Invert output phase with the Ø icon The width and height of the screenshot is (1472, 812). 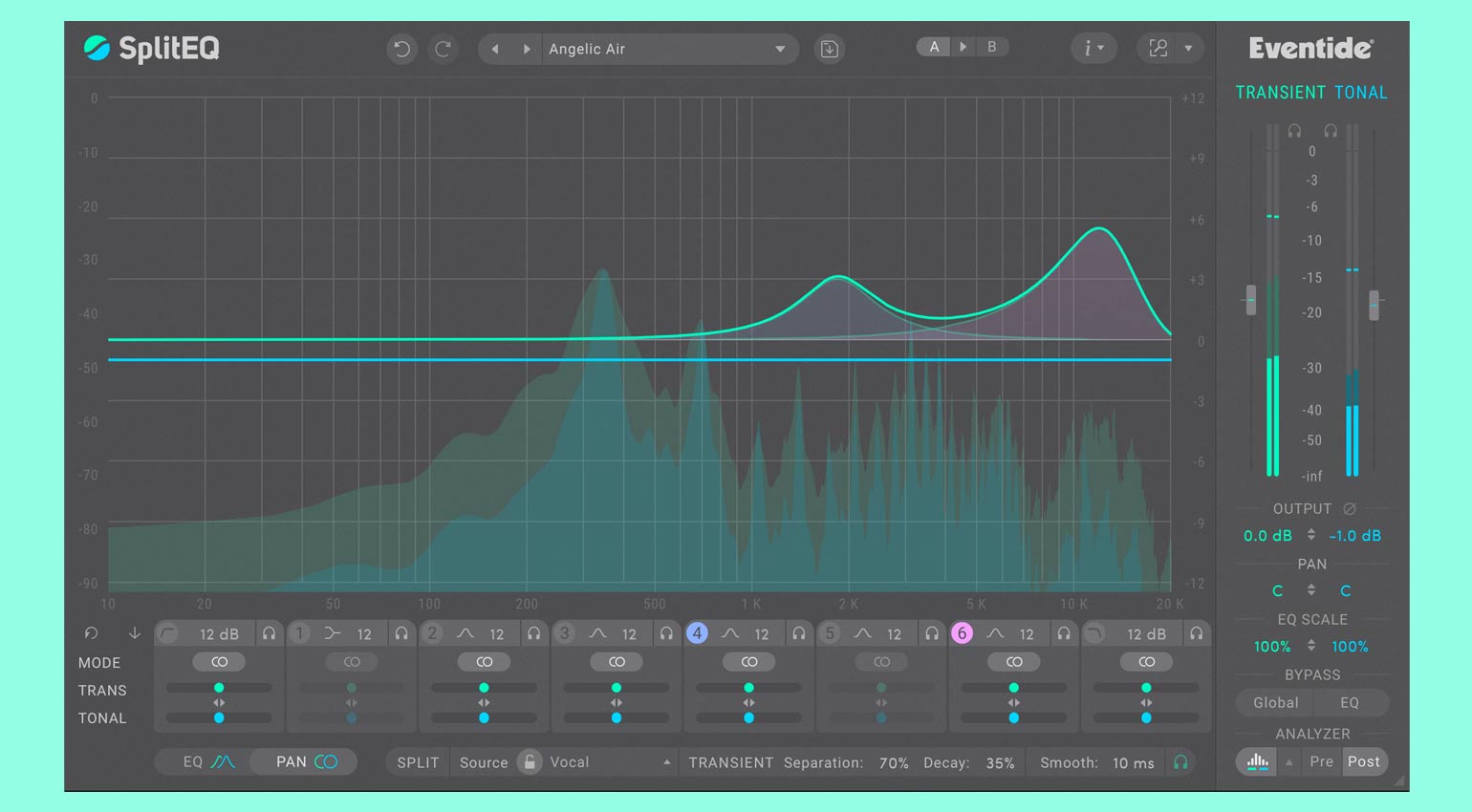coord(1350,509)
